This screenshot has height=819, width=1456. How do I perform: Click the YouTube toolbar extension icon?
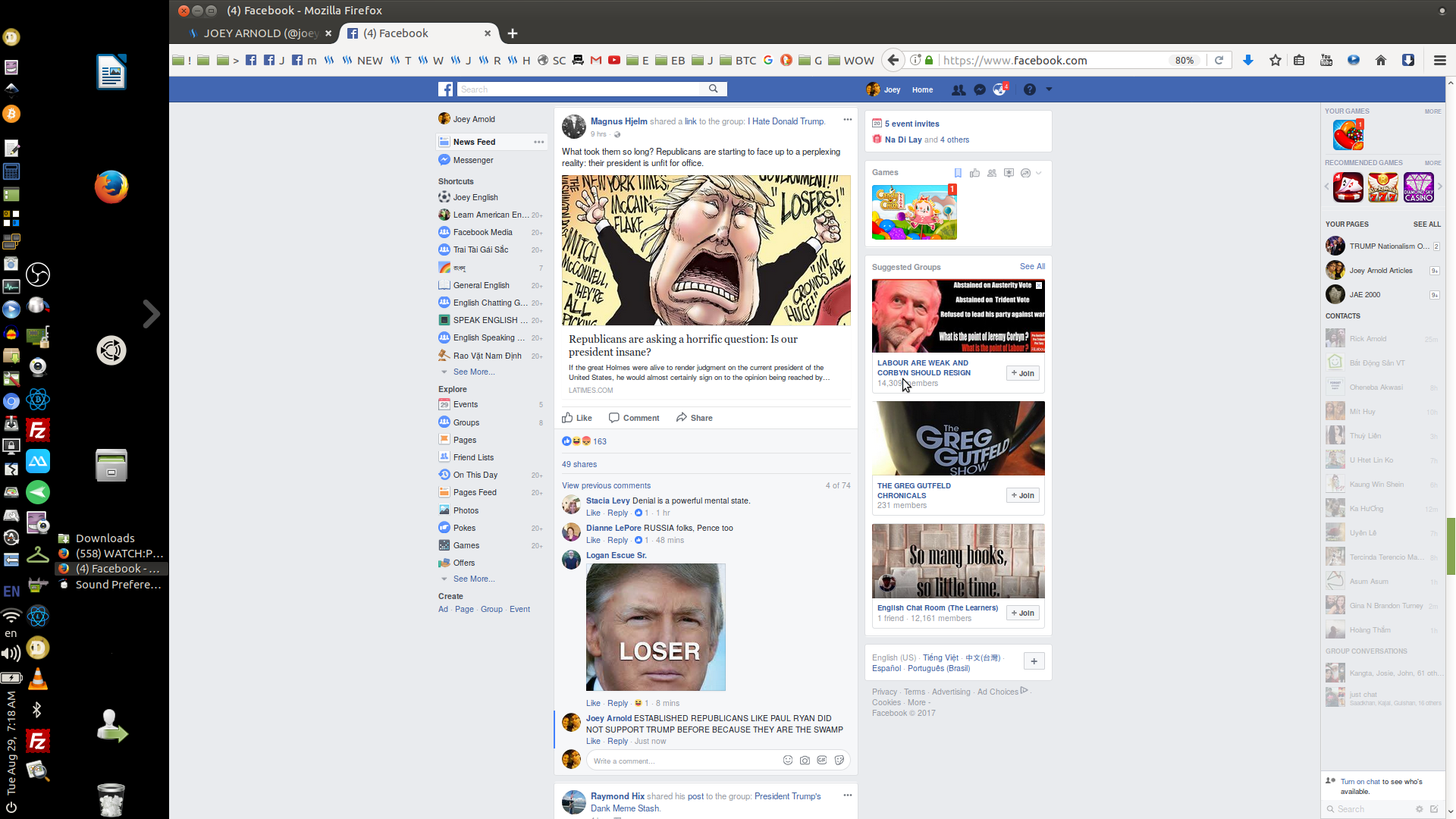[x=1326, y=60]
